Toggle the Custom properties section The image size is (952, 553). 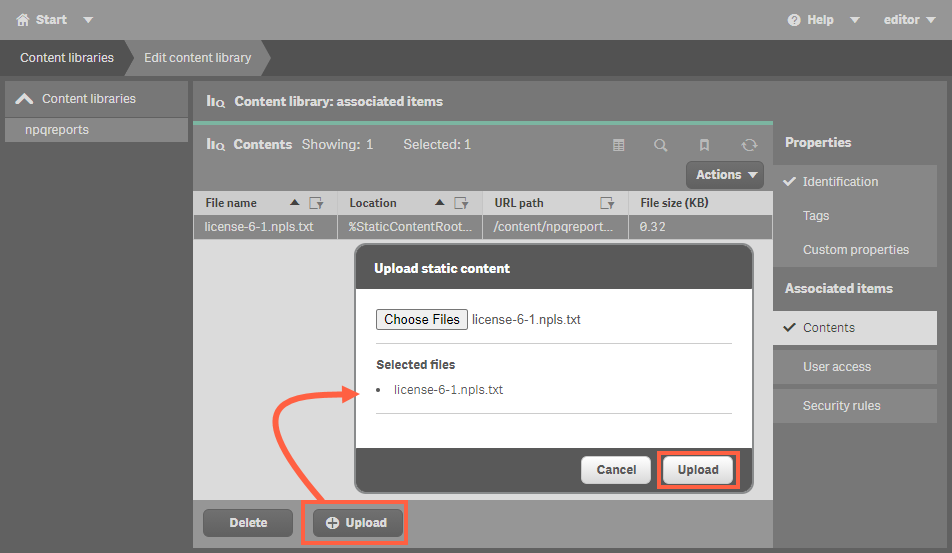[x=855, y=249]
